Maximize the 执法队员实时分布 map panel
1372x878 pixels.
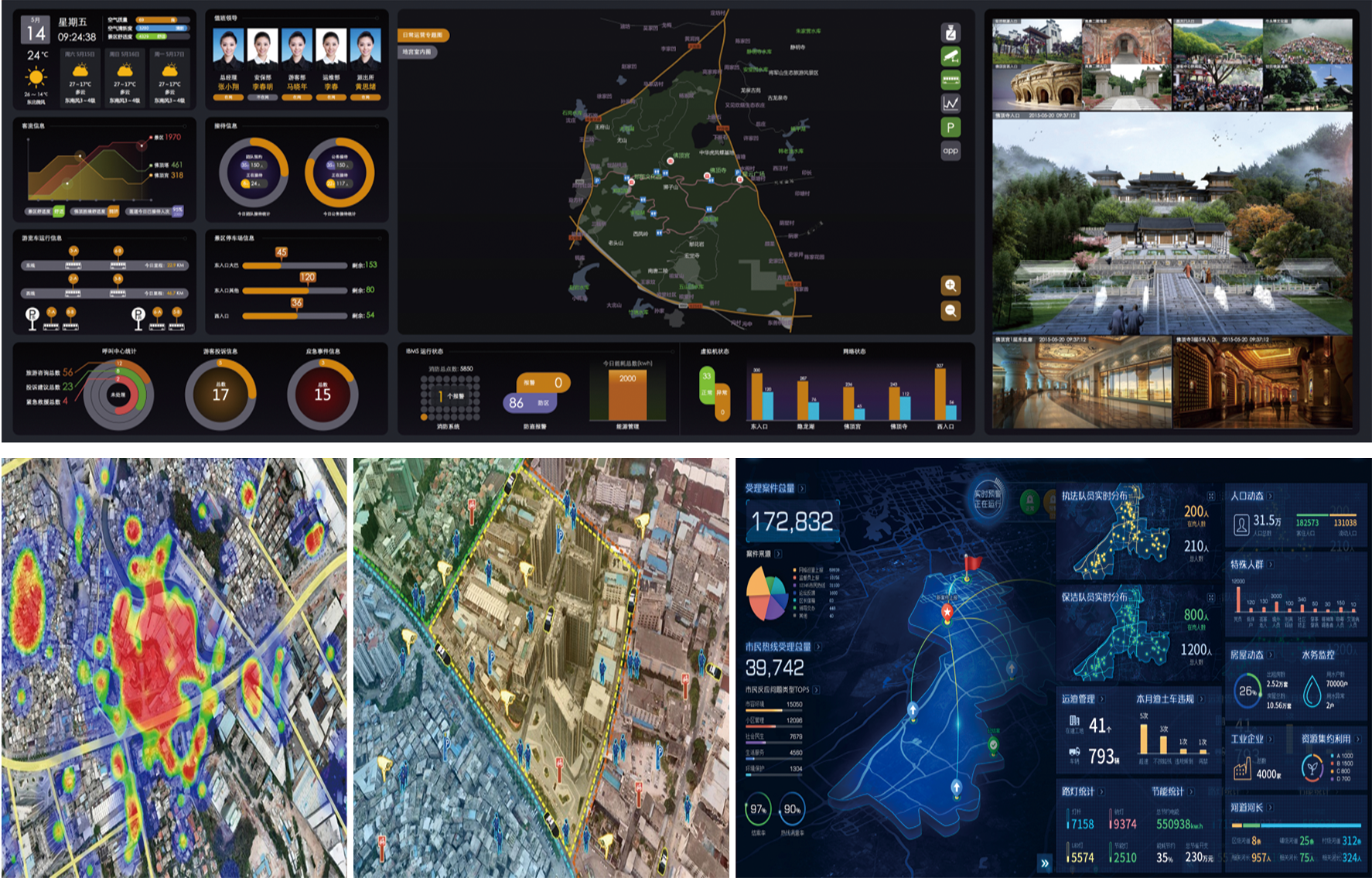pyautogui.click(x=1210, y=496)
